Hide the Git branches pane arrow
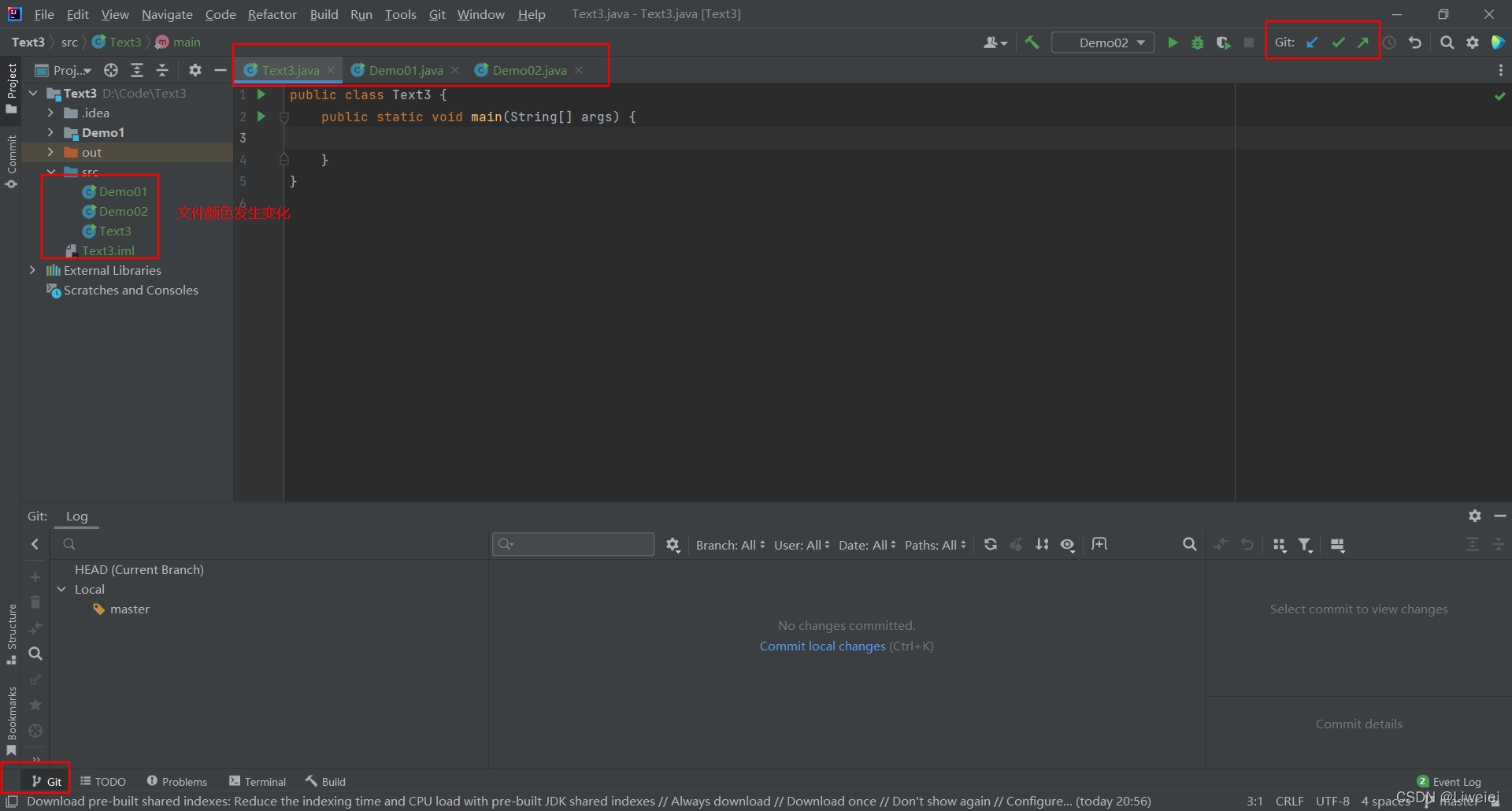 [35, 544]
